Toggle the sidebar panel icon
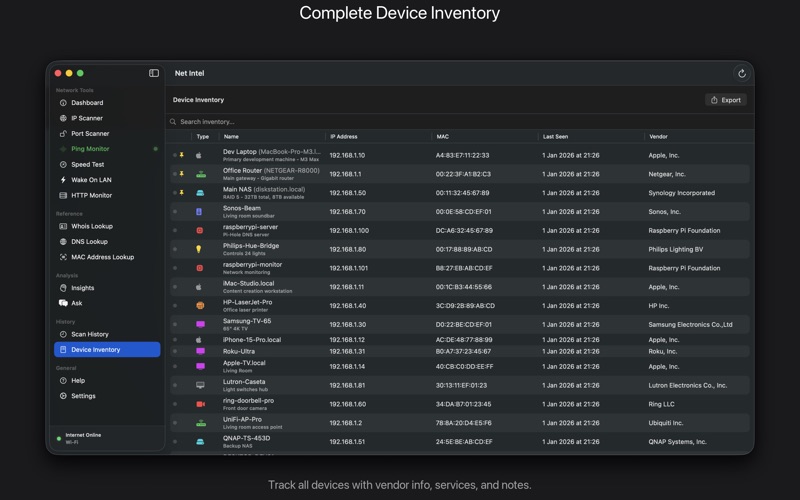Viewport: 800px width, 500px height. (x=154, y=73)
